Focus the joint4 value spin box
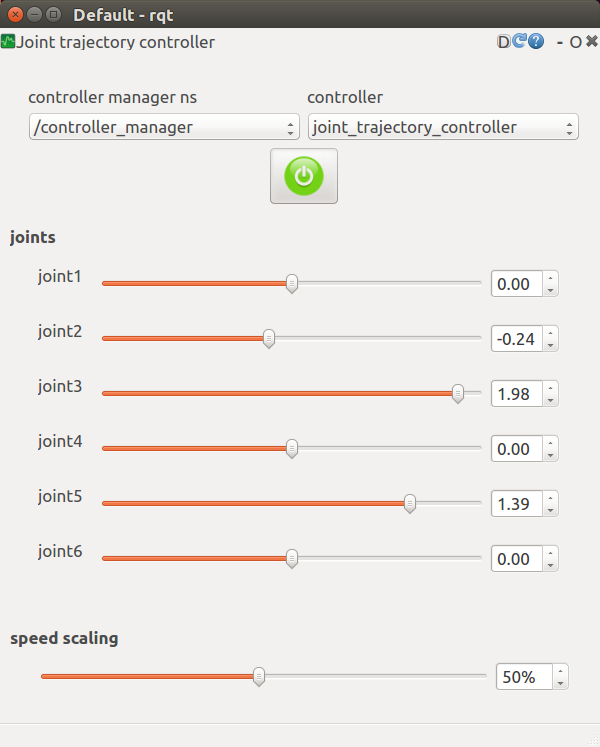 516,449
